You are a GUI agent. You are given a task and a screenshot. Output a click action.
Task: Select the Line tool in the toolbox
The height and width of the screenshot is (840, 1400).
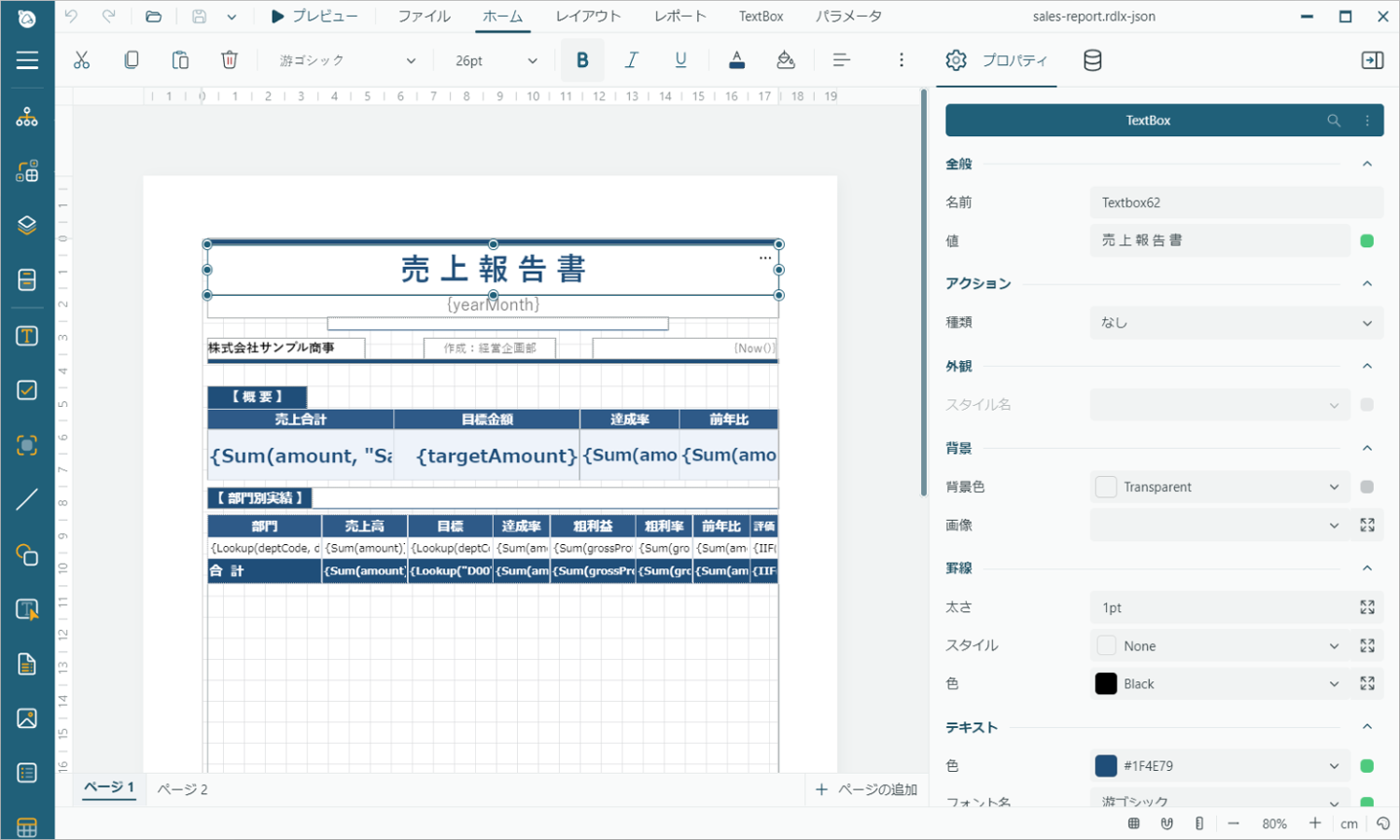coord(27,499)
